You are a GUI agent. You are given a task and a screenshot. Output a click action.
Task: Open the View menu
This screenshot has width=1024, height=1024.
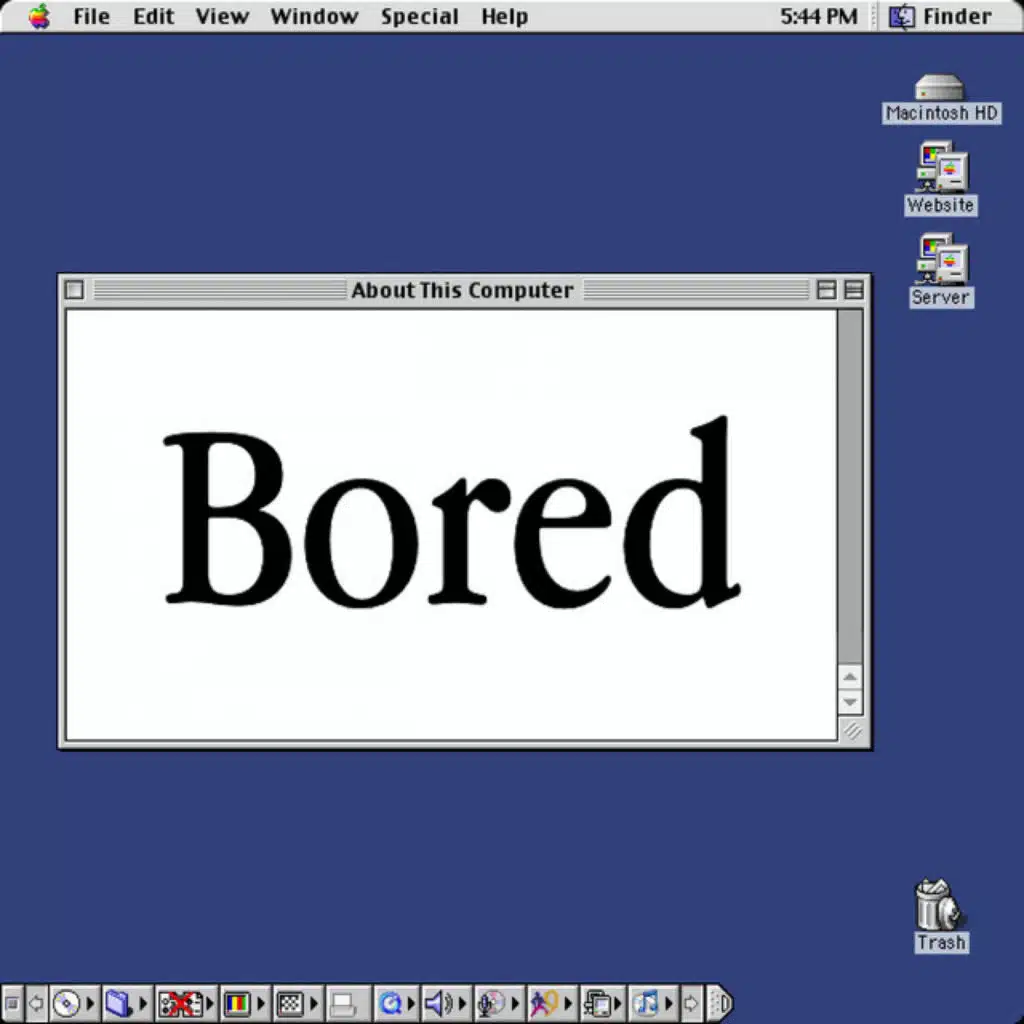(x=222, y=16)
